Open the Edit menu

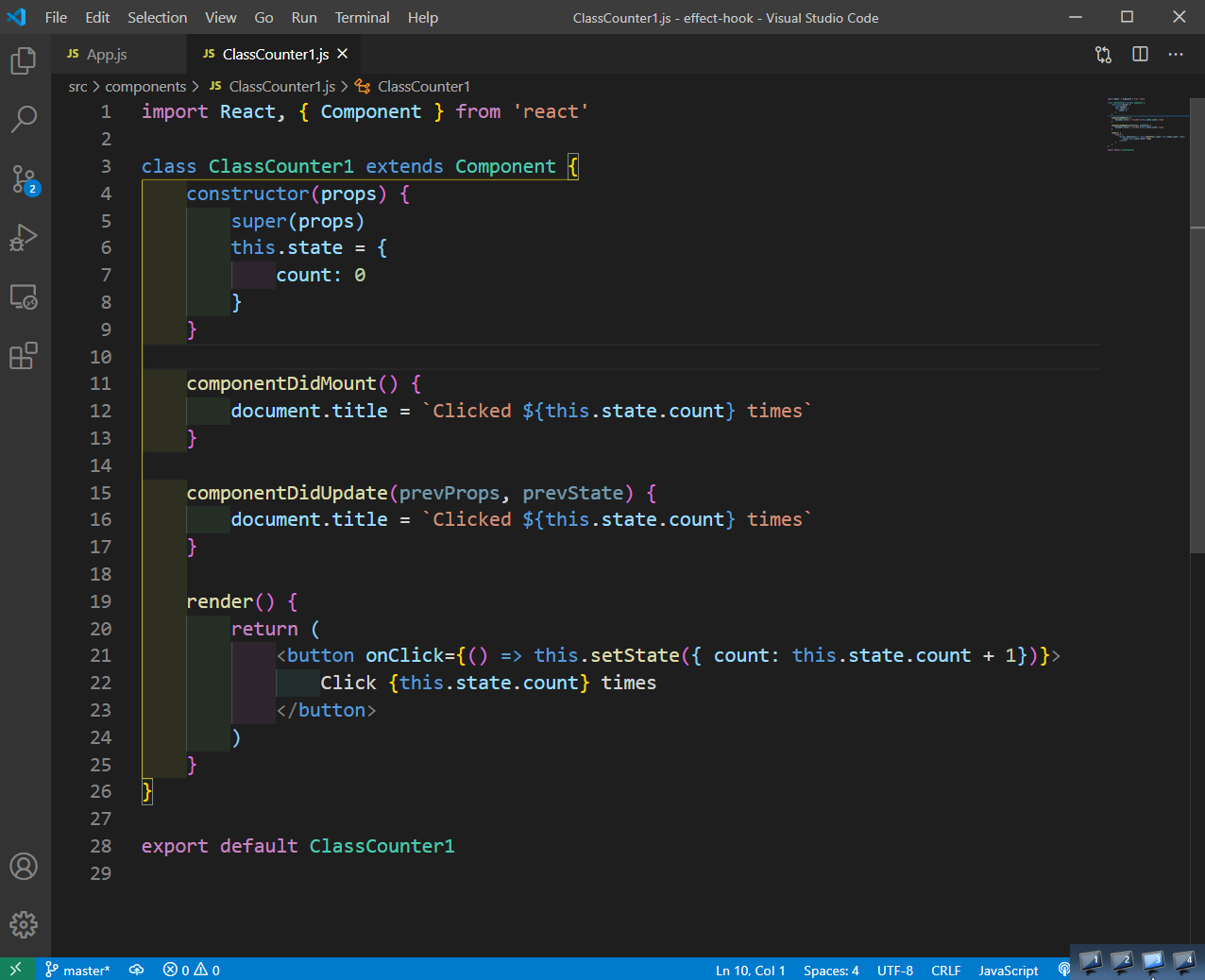[x=97, y=17]
